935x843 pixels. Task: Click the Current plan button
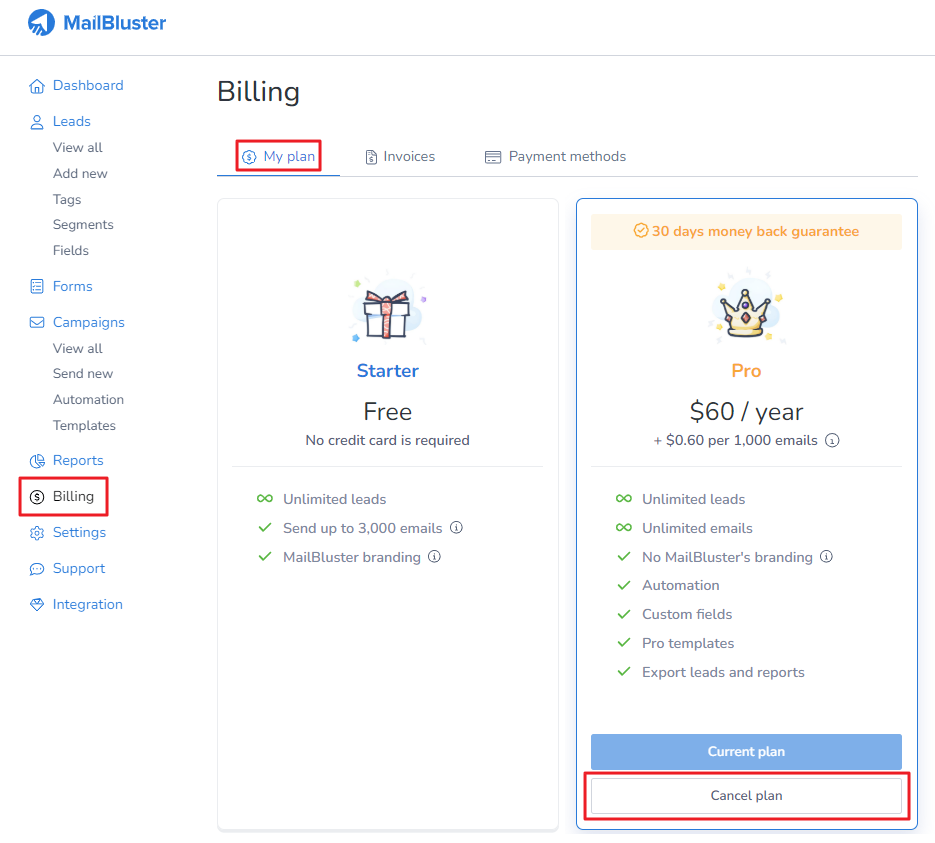point(746,752)
